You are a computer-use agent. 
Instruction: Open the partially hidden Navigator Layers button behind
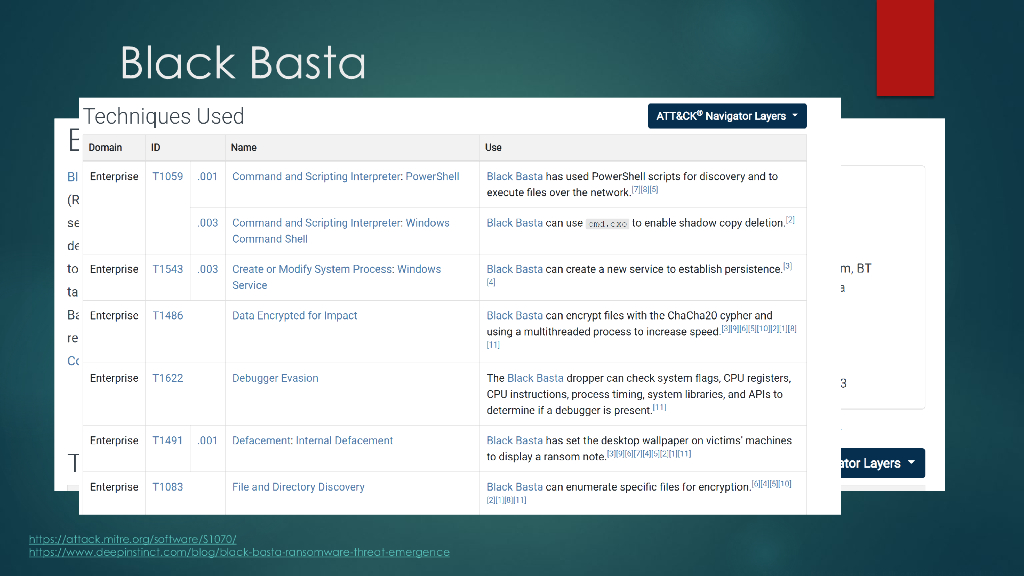coord(882,463)
